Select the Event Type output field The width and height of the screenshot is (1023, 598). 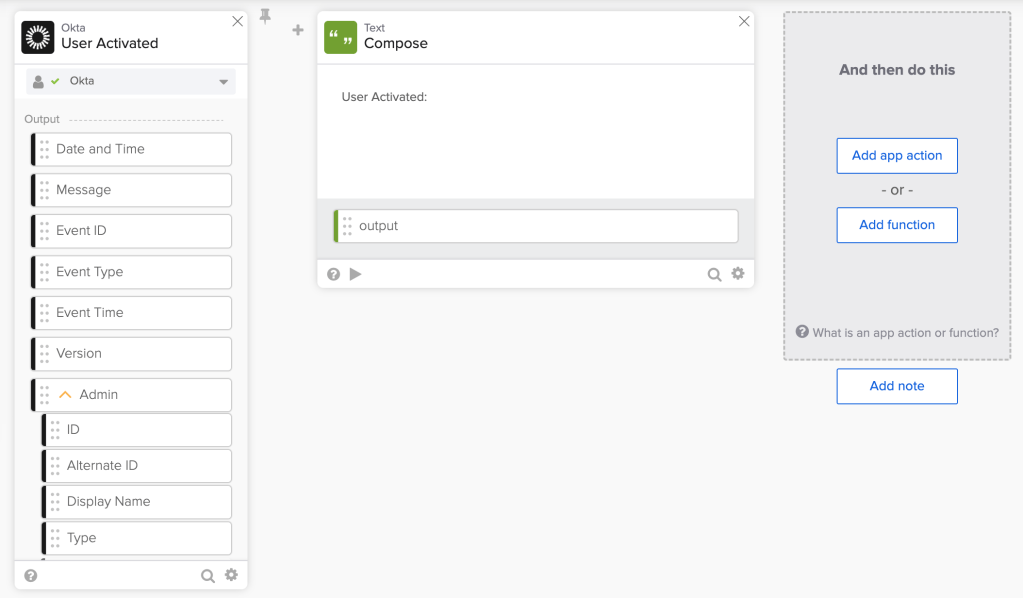(x=132, y=272)
